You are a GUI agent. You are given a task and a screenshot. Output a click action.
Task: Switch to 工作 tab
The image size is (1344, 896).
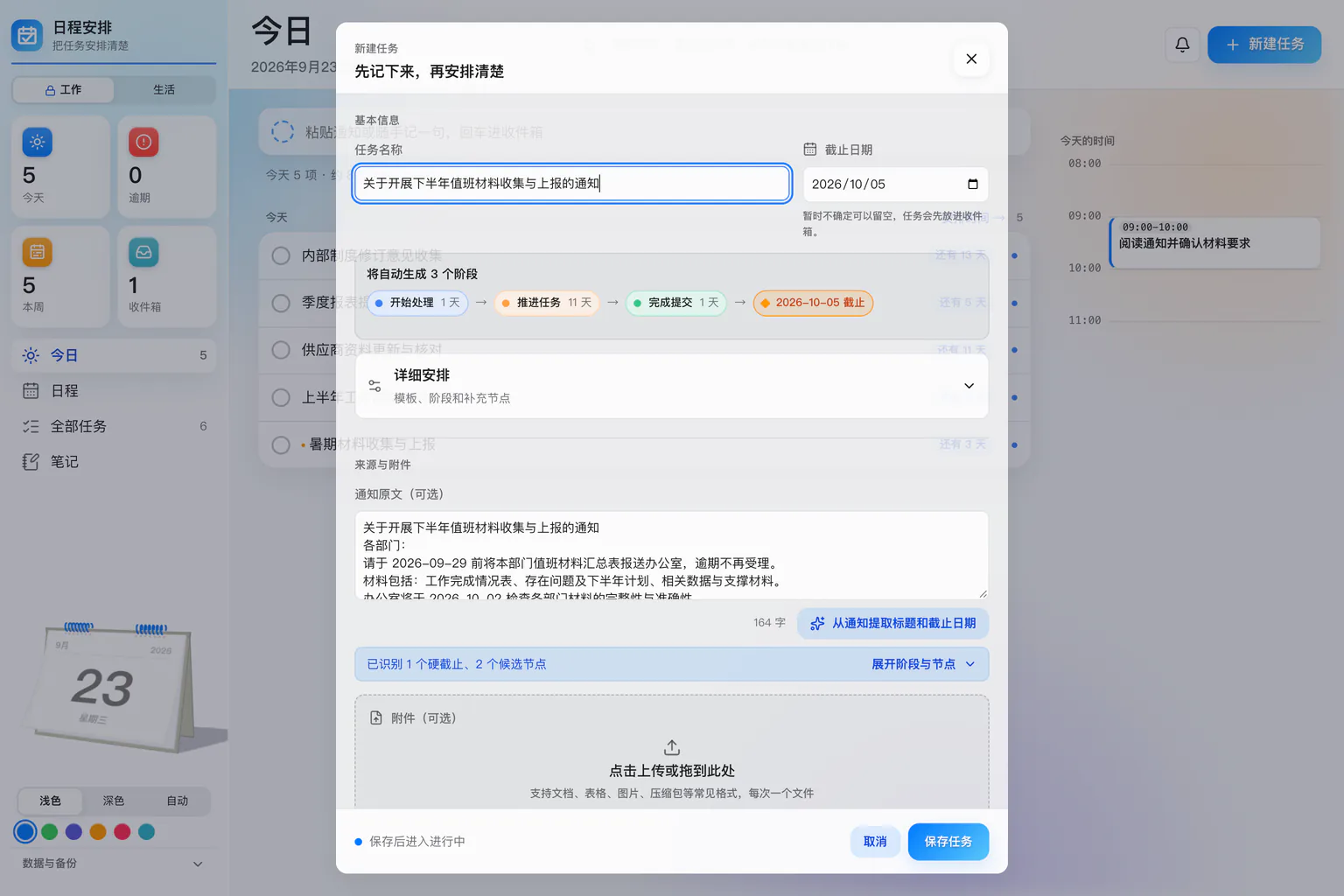[x=63, y=89]
